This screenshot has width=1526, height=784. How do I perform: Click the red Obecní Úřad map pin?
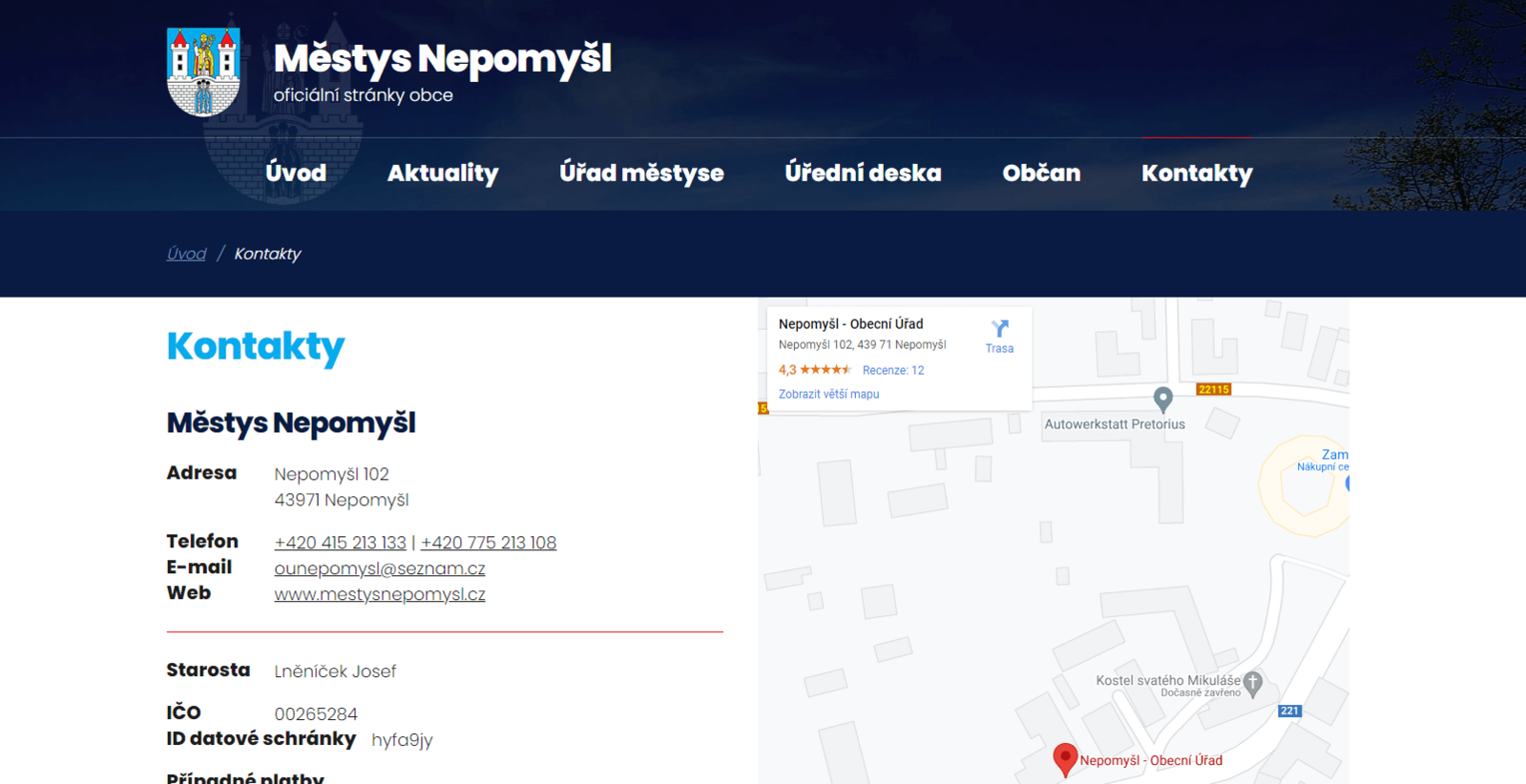[1065, 759]
